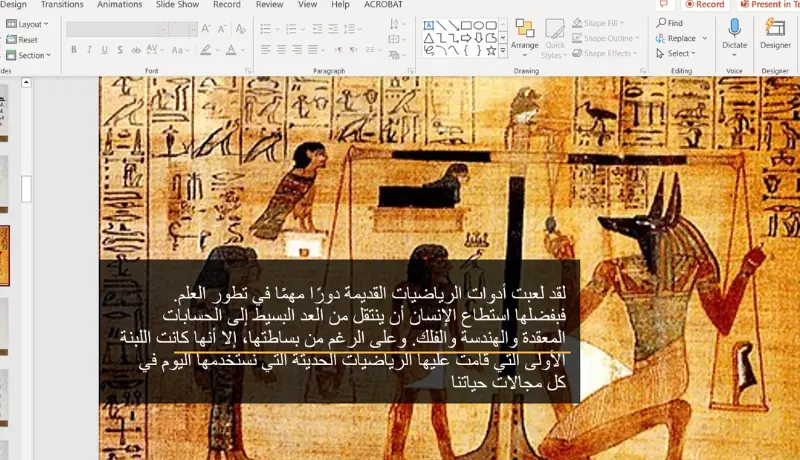Image resolution: width=800 pixels, height=460 pixels.
Task: Click Decrease Font Size icon
Action: pyautogui.click(x=222, y=29)
